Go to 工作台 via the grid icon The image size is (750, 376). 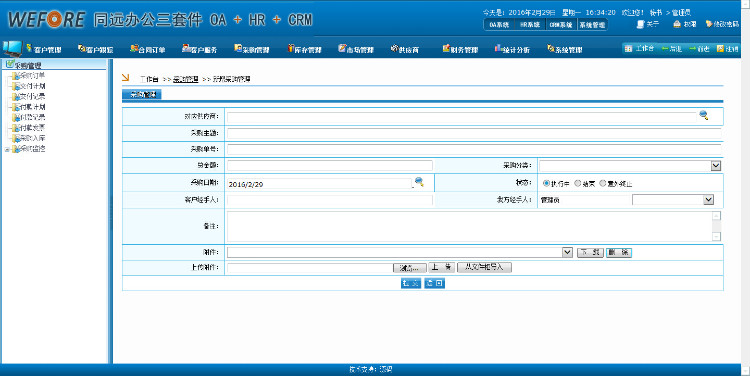(x=629, y=49)
